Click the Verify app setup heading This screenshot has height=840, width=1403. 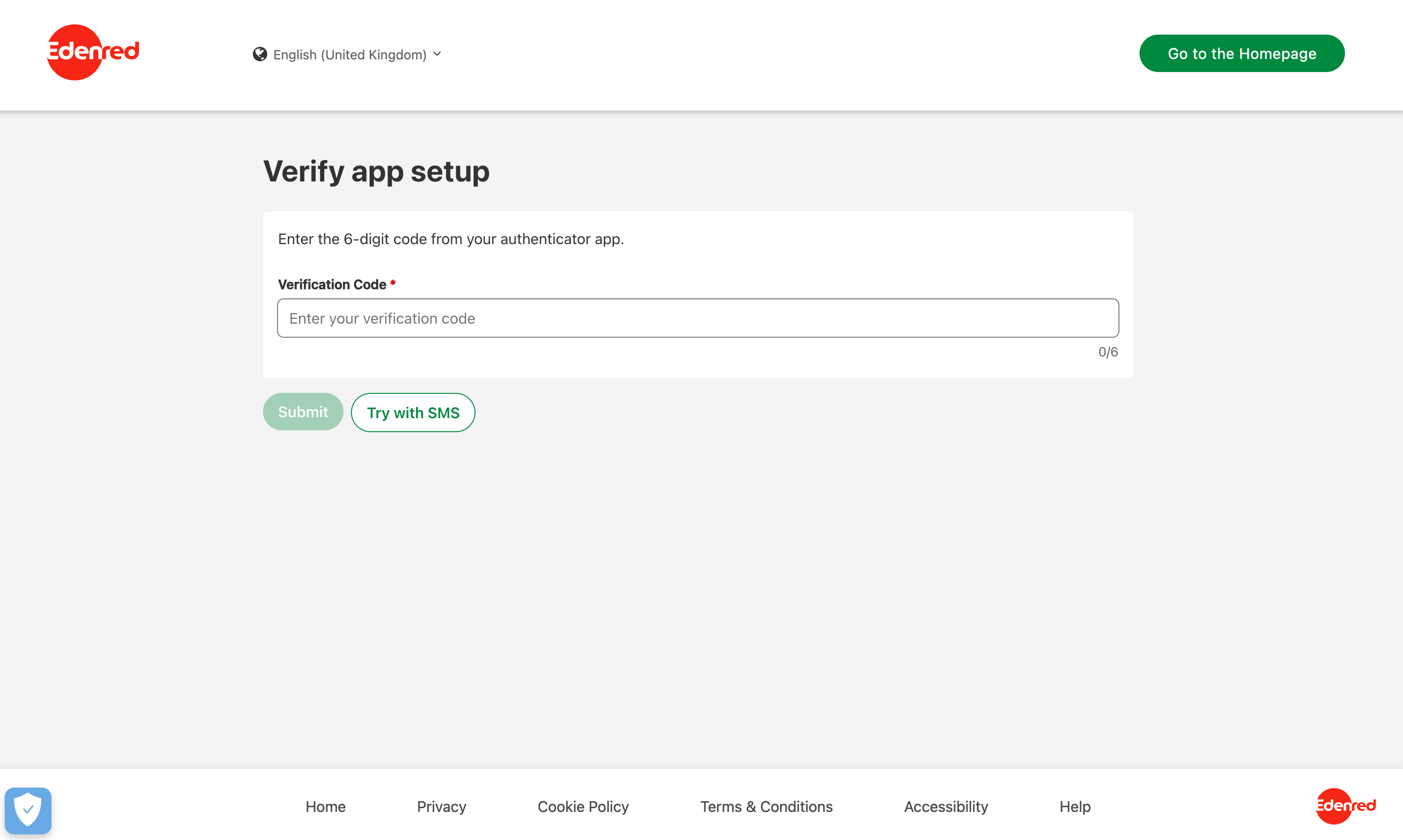[x=376, y=171]
